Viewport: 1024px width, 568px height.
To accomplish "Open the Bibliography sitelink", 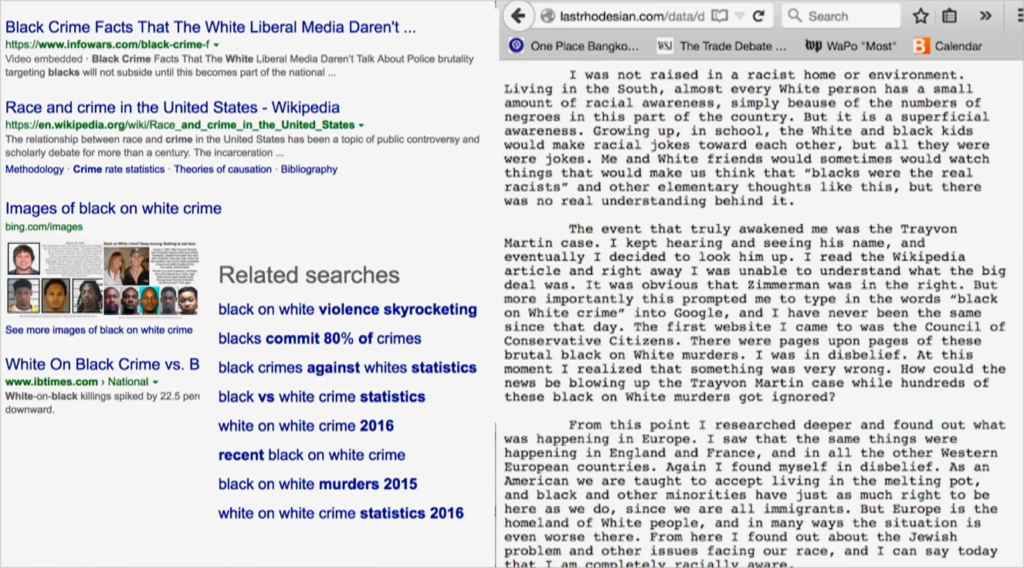I will point(309,169).
